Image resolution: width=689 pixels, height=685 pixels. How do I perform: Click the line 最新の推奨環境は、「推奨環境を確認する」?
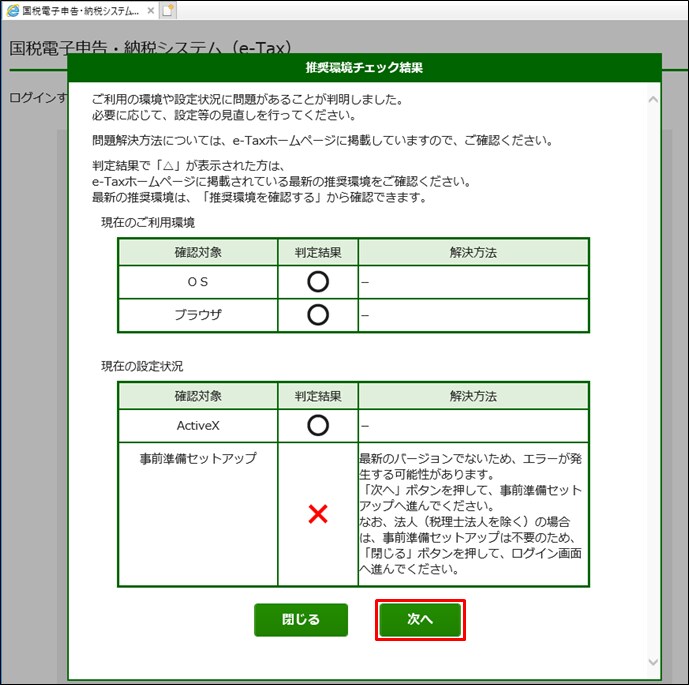[x=260, y=198]
